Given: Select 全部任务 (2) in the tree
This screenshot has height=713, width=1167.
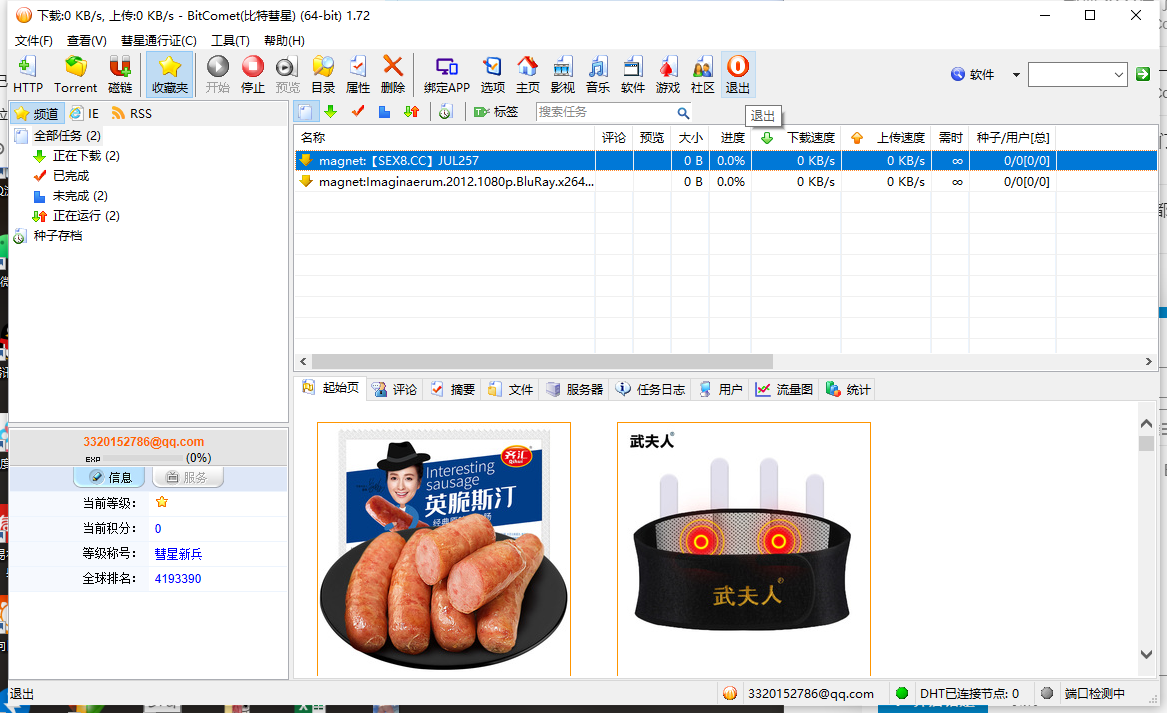Looking at the screenshot, I should tap(67, 135).
